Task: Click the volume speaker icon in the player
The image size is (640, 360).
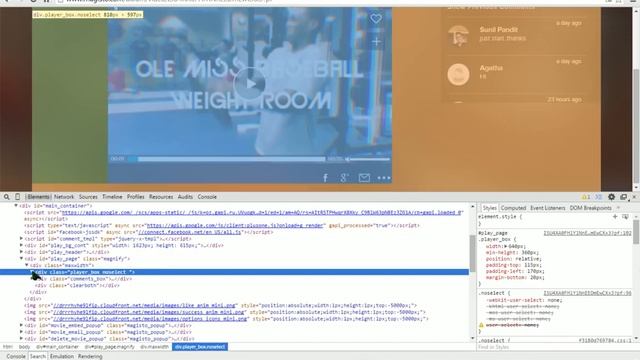Action: [x=347, y=159]
